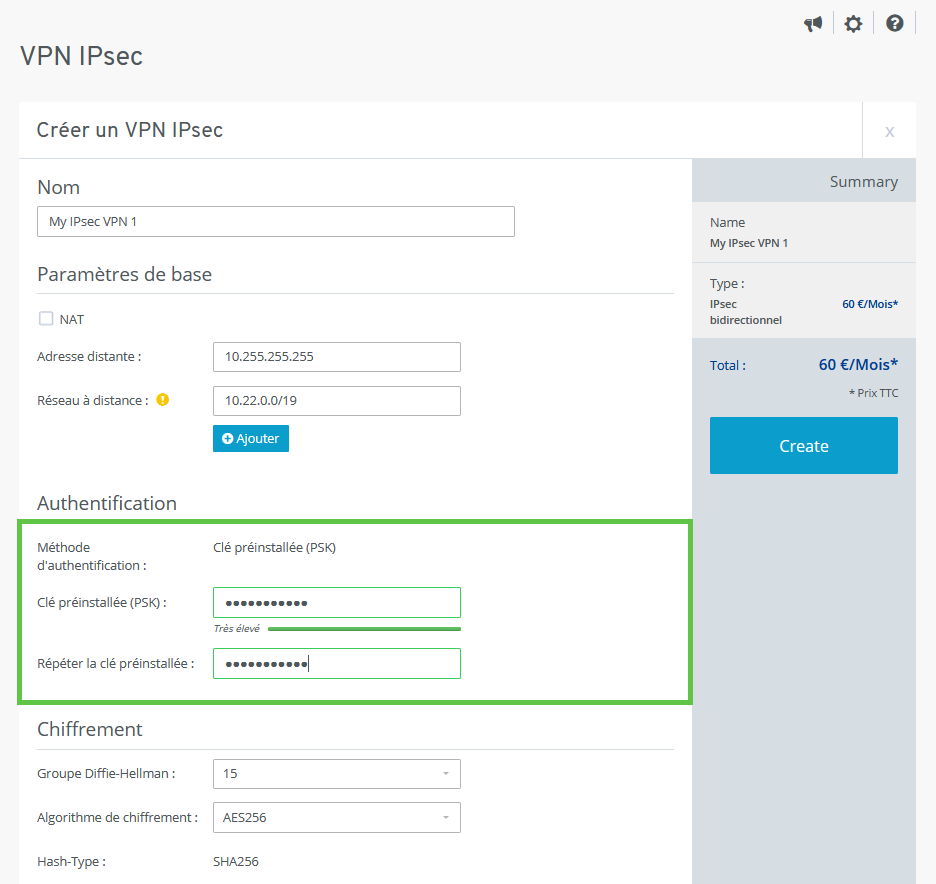Open the settings gear icon
Image resolution: width=936 pixels, height=884 pixels.
point(853,24)
